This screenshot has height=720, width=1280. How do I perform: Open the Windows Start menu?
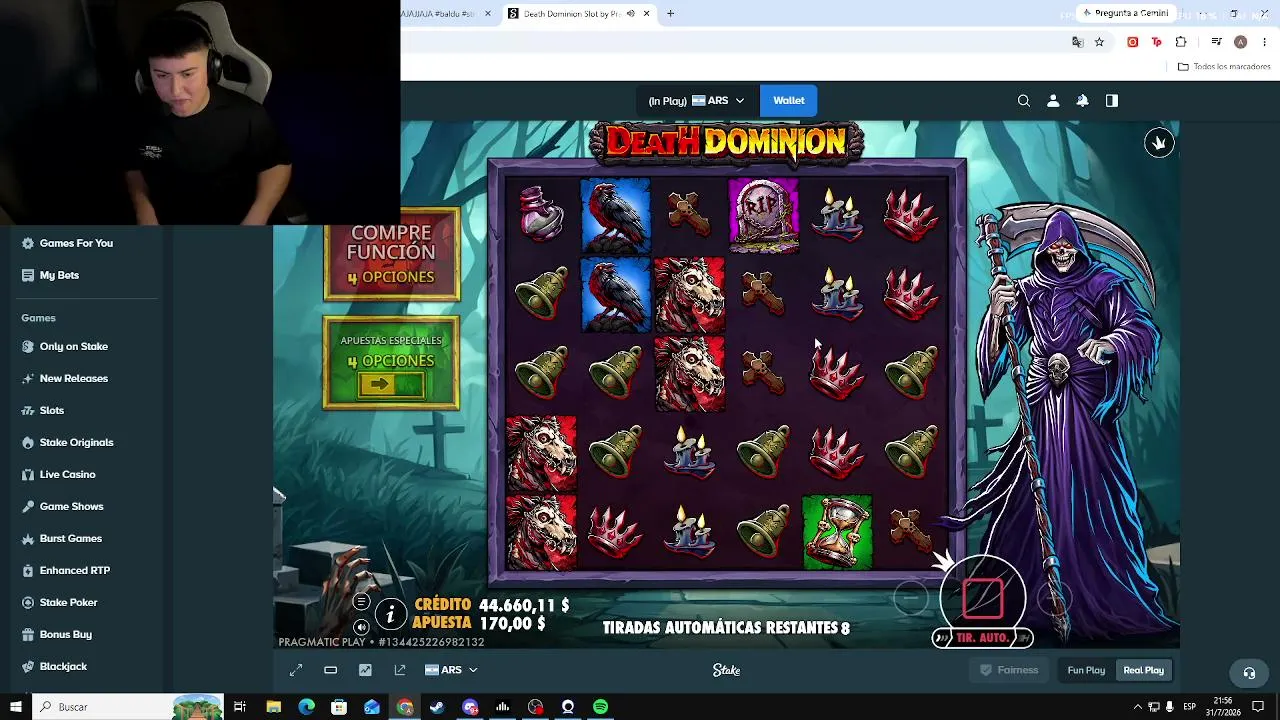pos(15,707)
